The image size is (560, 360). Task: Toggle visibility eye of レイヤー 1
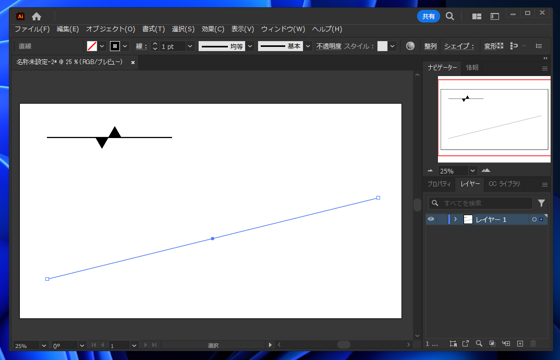pyautogui.click(x=431, y=219)
